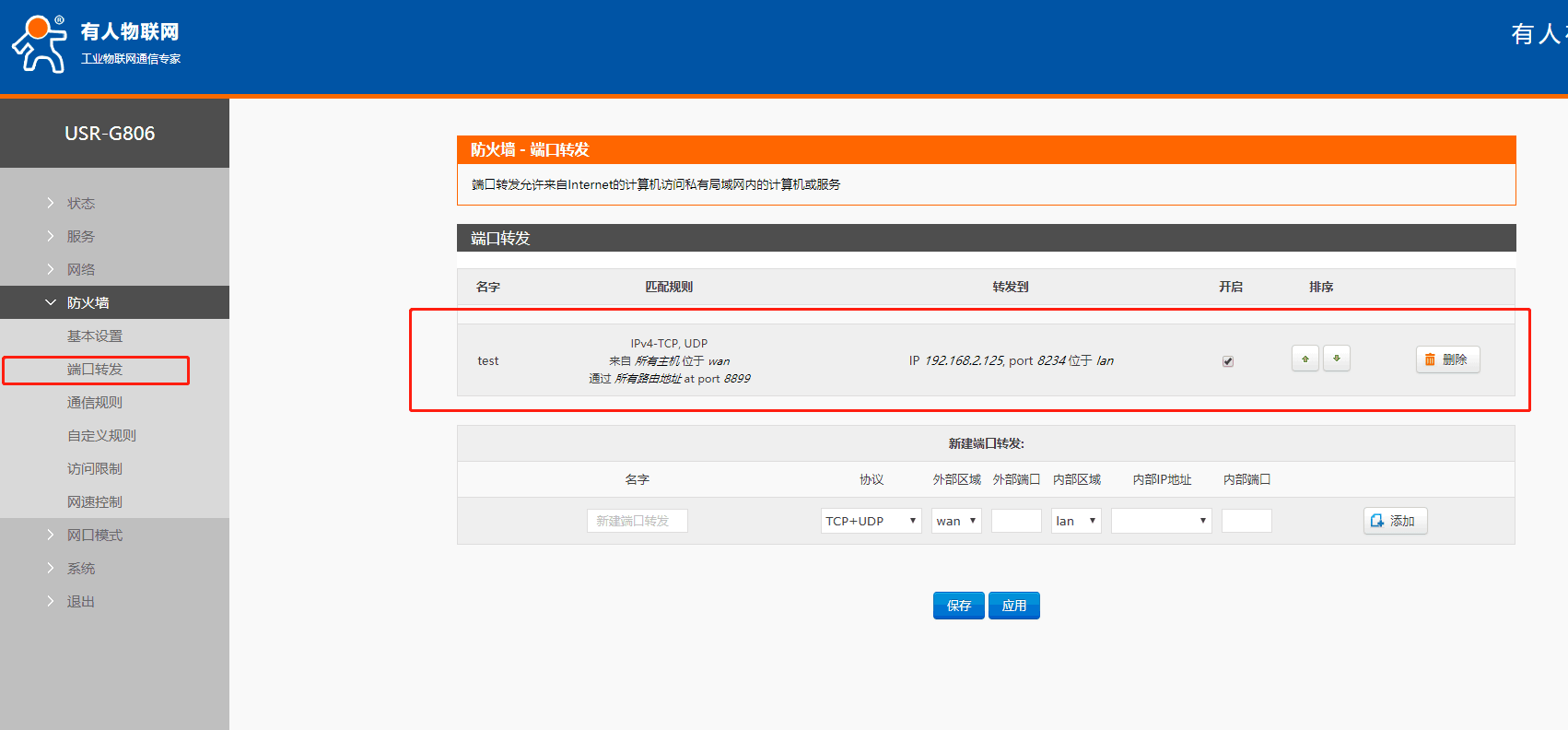Open the wan external zone dropdown
1568x730 pixels.
coord(955,521)
